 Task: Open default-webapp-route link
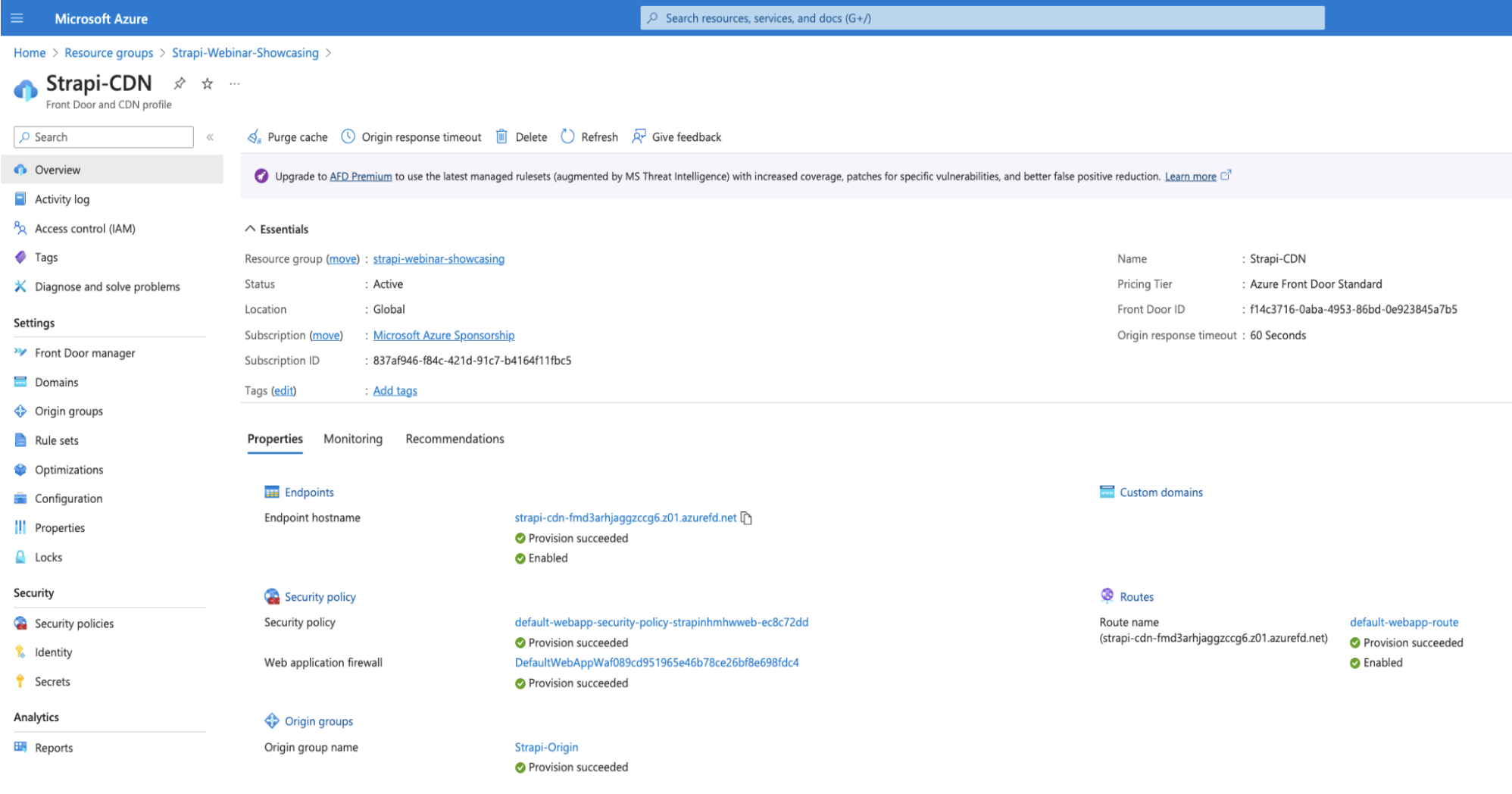[x=1404, y=623]
